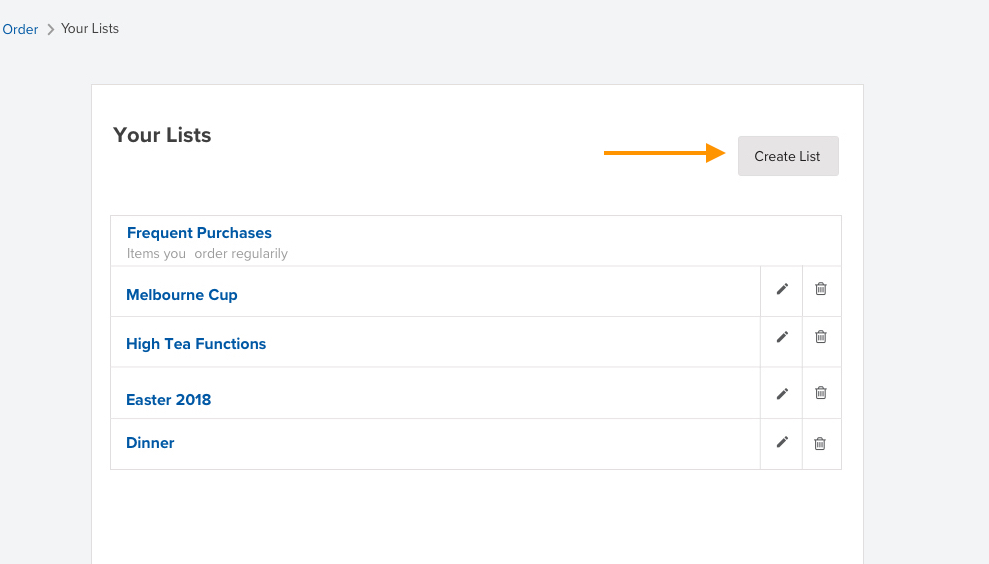The width and height of the screenshot is (989, 564).
Task: Trash the High Tea Functions list
Action: pos(821,337)
